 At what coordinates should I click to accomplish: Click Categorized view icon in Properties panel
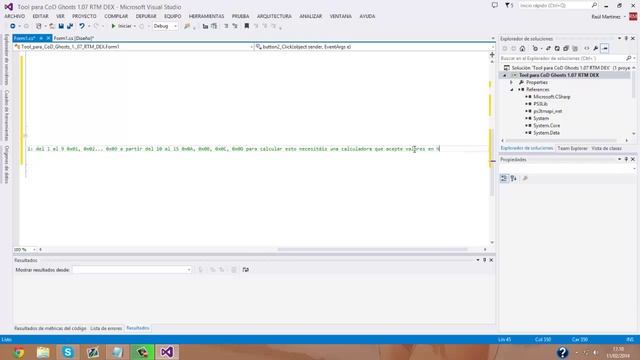click(504, 178)
